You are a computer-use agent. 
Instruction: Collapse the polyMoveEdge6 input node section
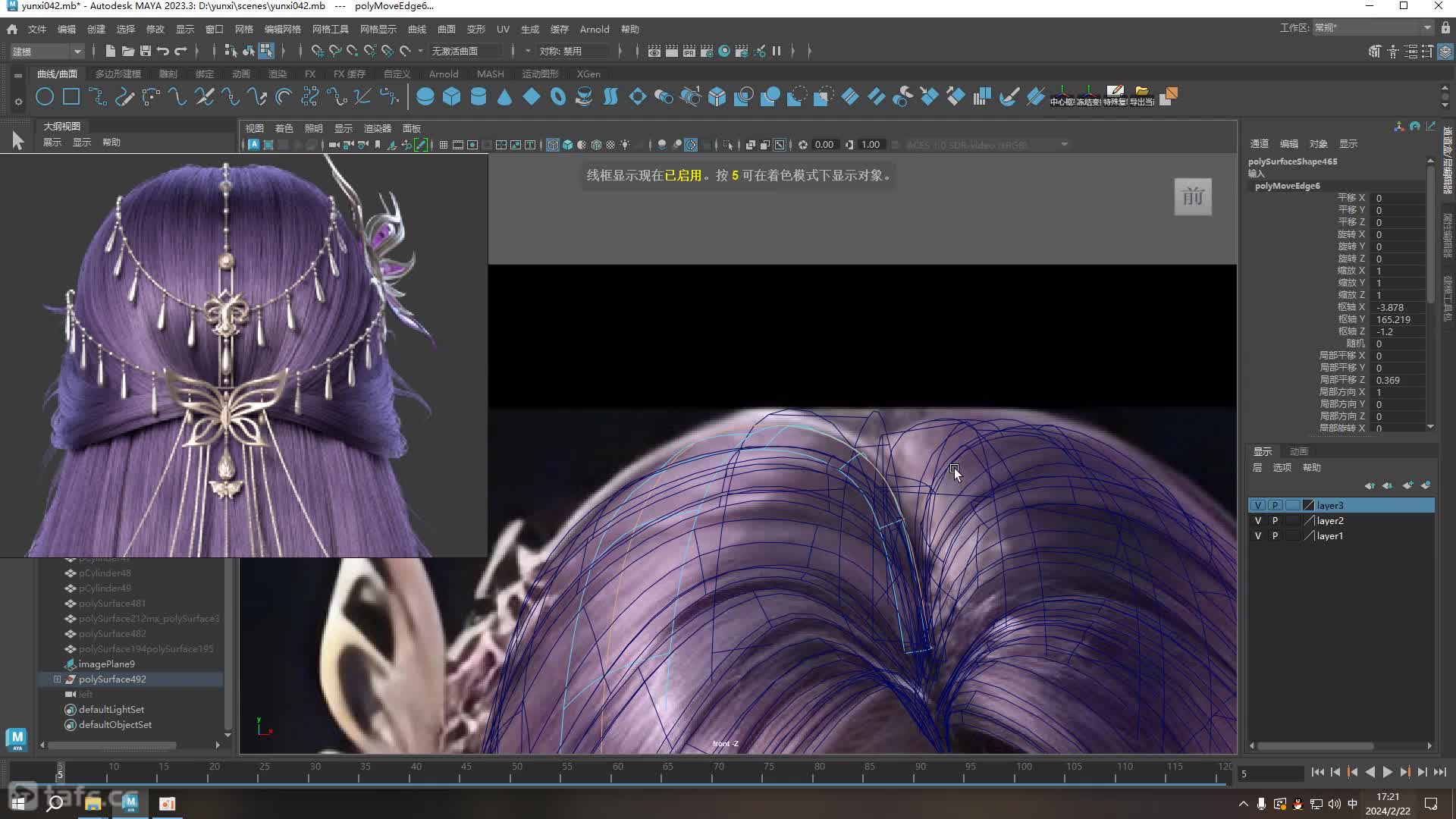[x=1287, y=186]
